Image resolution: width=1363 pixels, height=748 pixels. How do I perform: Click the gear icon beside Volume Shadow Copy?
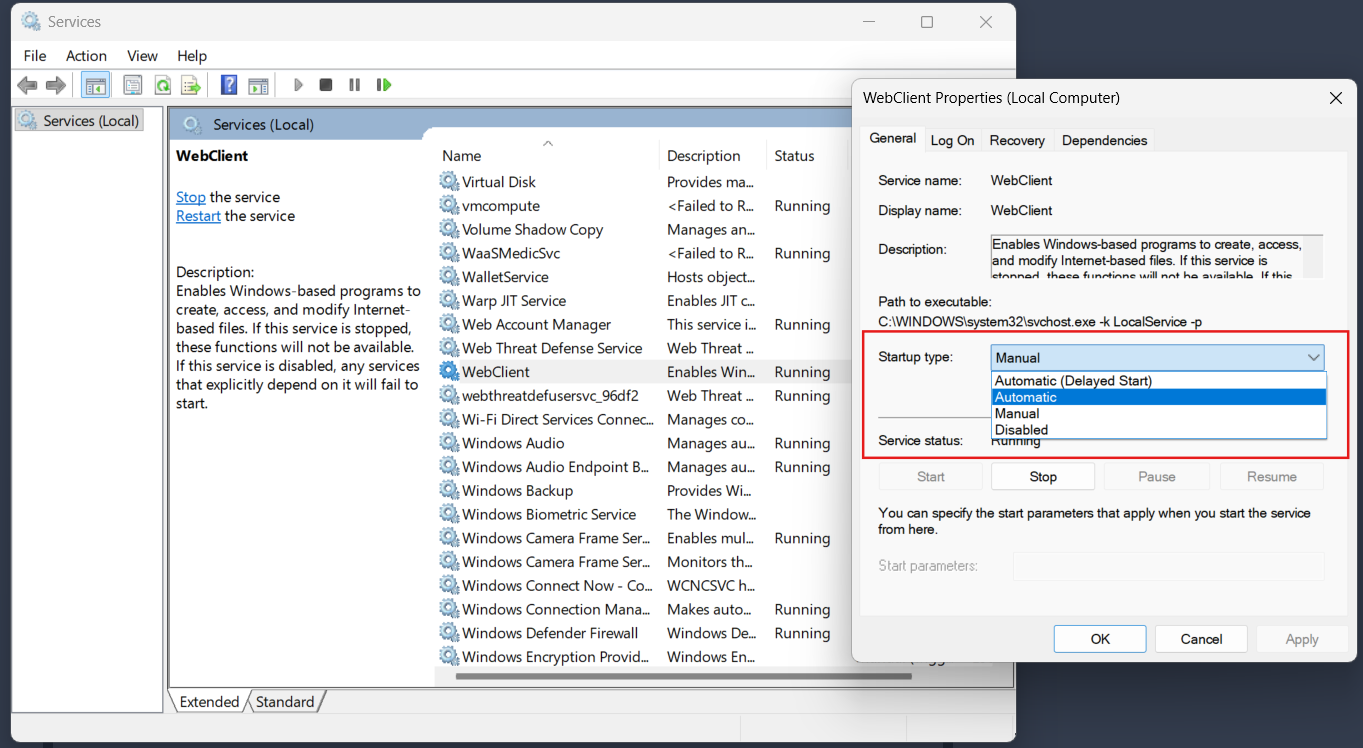(x=449, y=230)
